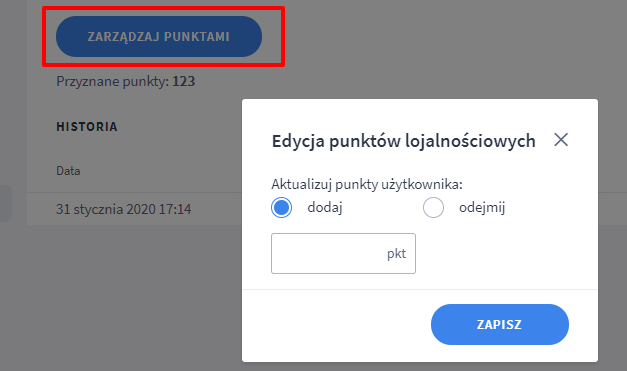
Task: Click the Przyznane punkty label
Action: (112, 82)
